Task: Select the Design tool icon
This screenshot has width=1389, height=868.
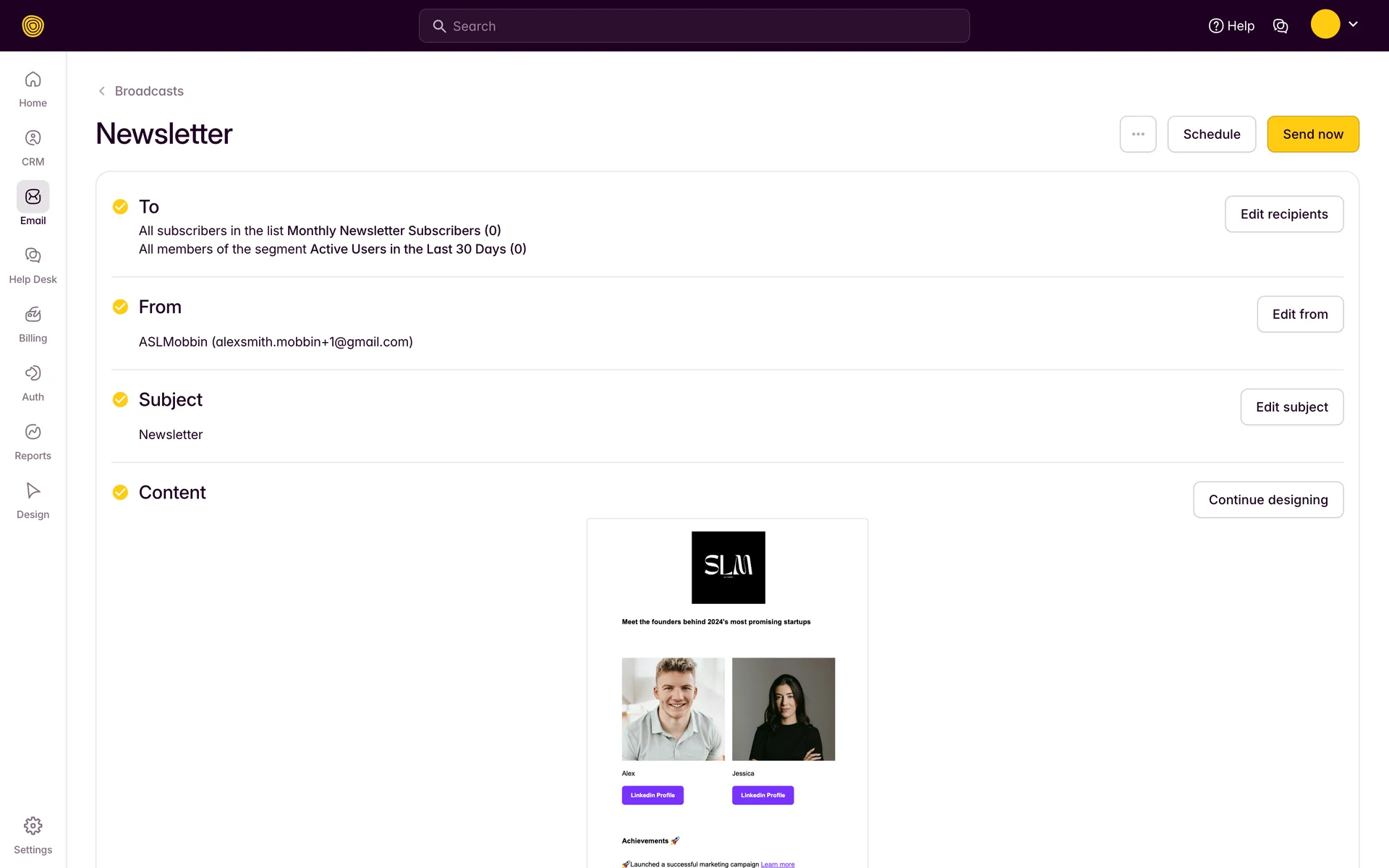Action: (33, 491)
